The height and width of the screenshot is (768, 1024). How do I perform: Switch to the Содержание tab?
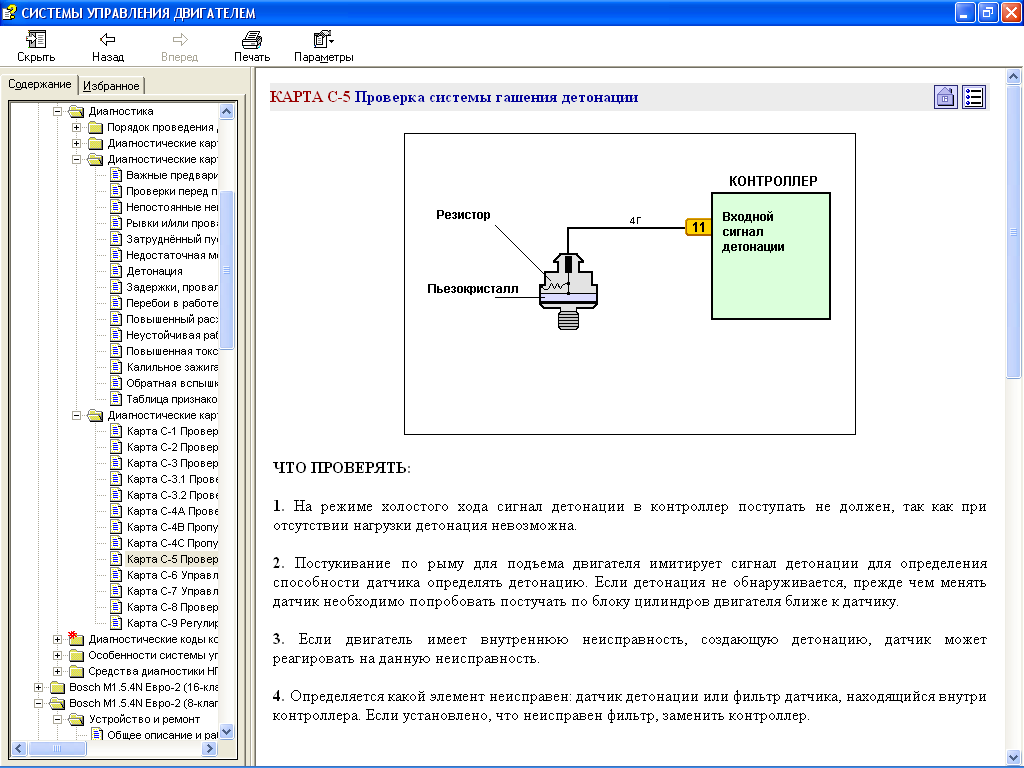click(40, 84)
